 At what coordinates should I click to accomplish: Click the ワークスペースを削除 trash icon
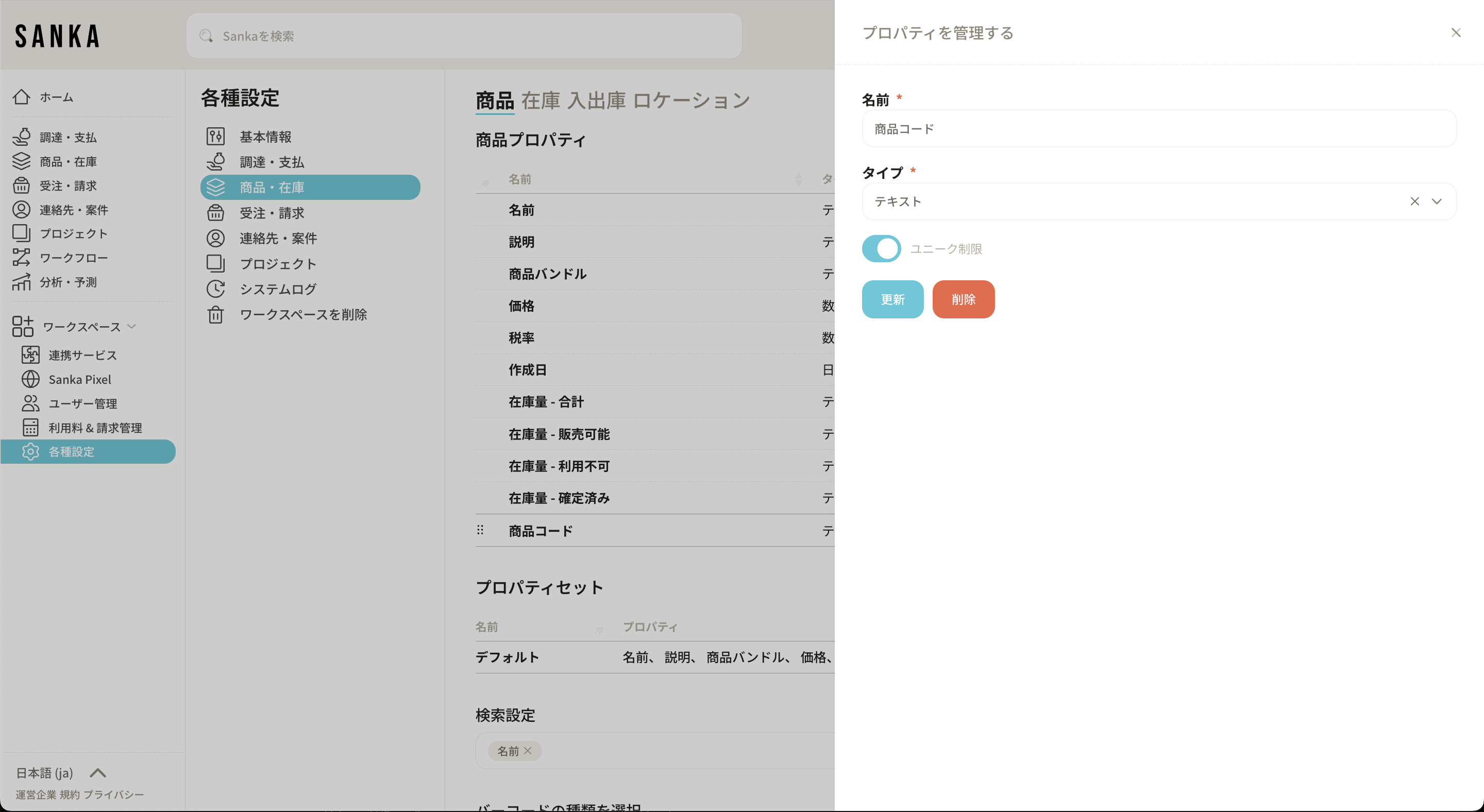point(215,314)
